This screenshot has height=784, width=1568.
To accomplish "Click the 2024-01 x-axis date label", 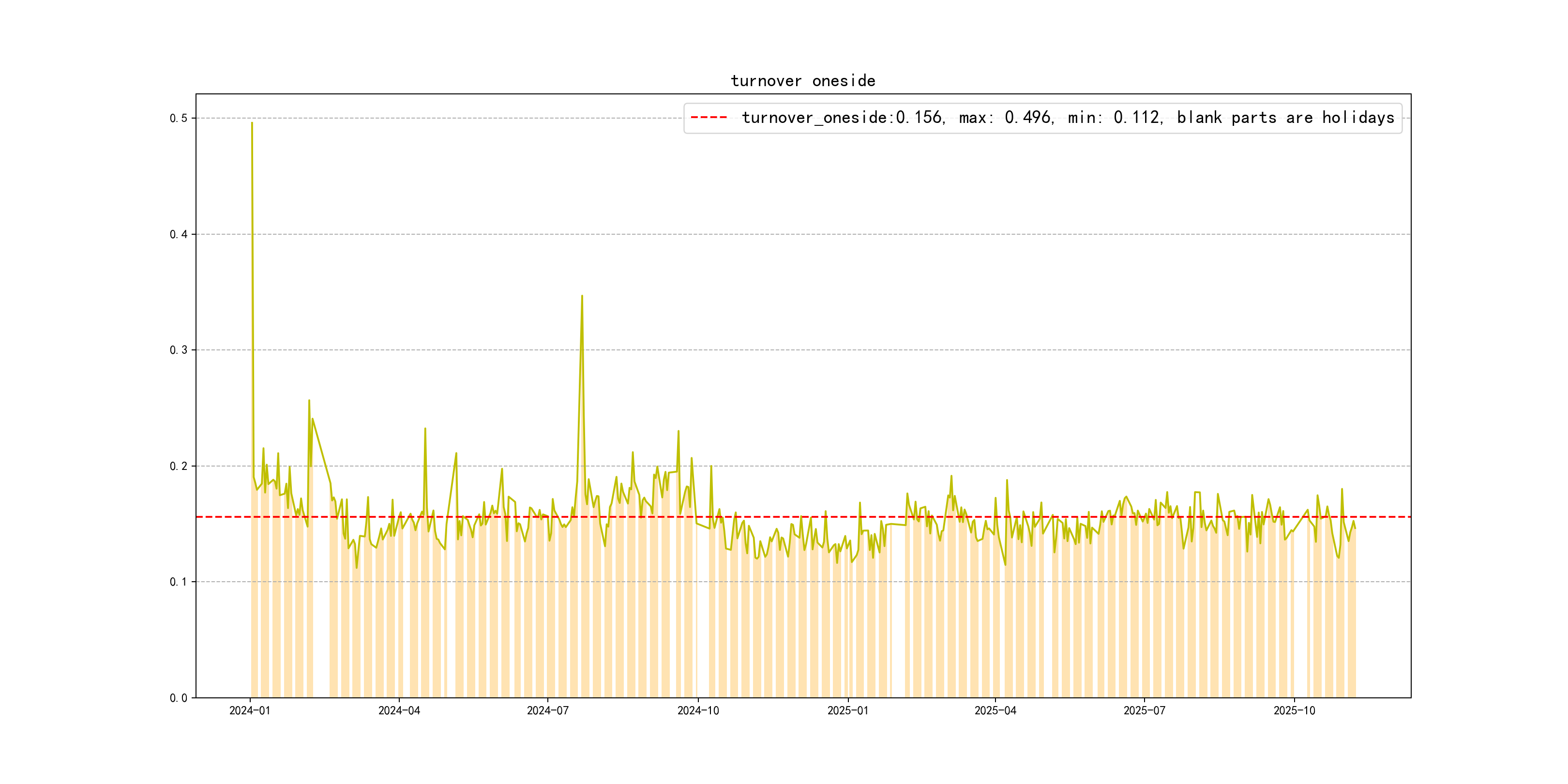I will (x=250, y=710).
